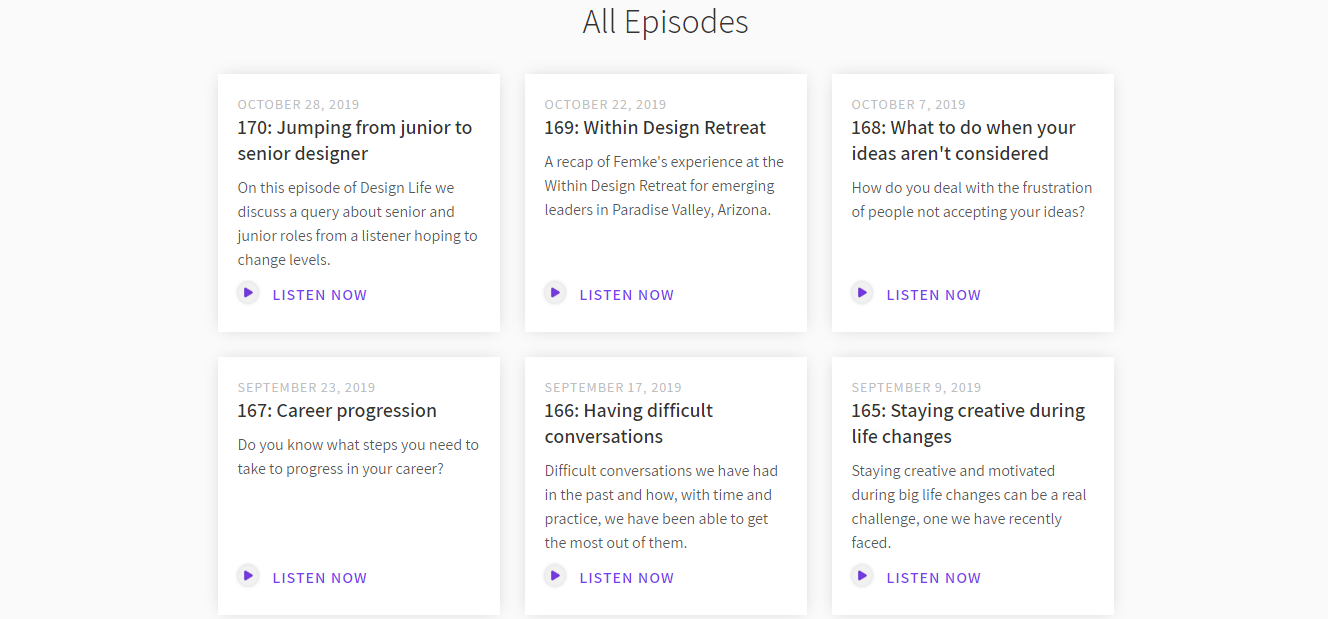Viewport: 1328px width, 619px height.
Task: Open episode title '169: Within Design Retreat'
Action: (x=655, y=128)
